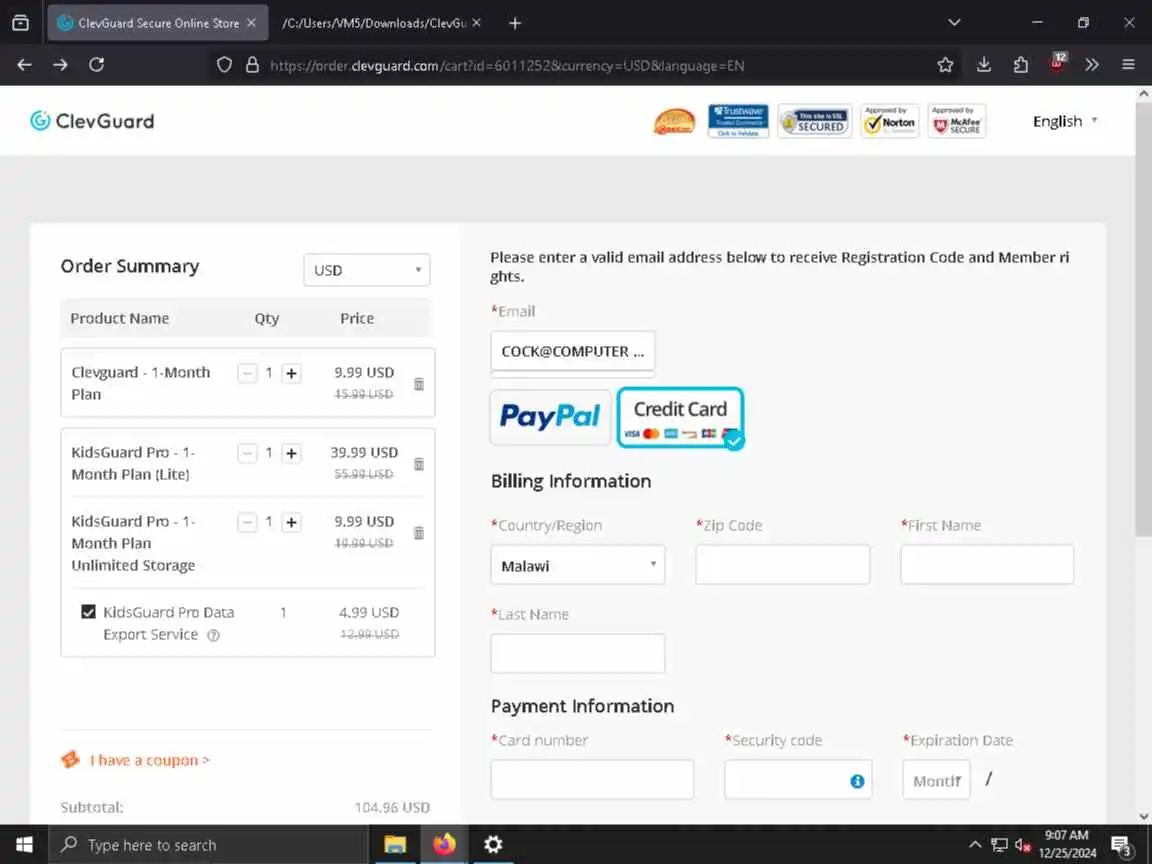This screenshot has width=1152, height=864.
Task: Open the extensions puzzle icon
Action: 1020,65
